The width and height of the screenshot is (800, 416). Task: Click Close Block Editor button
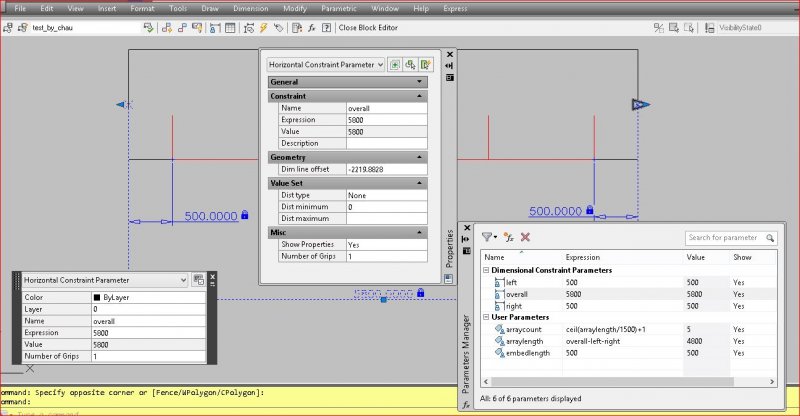tap(369, 28)
